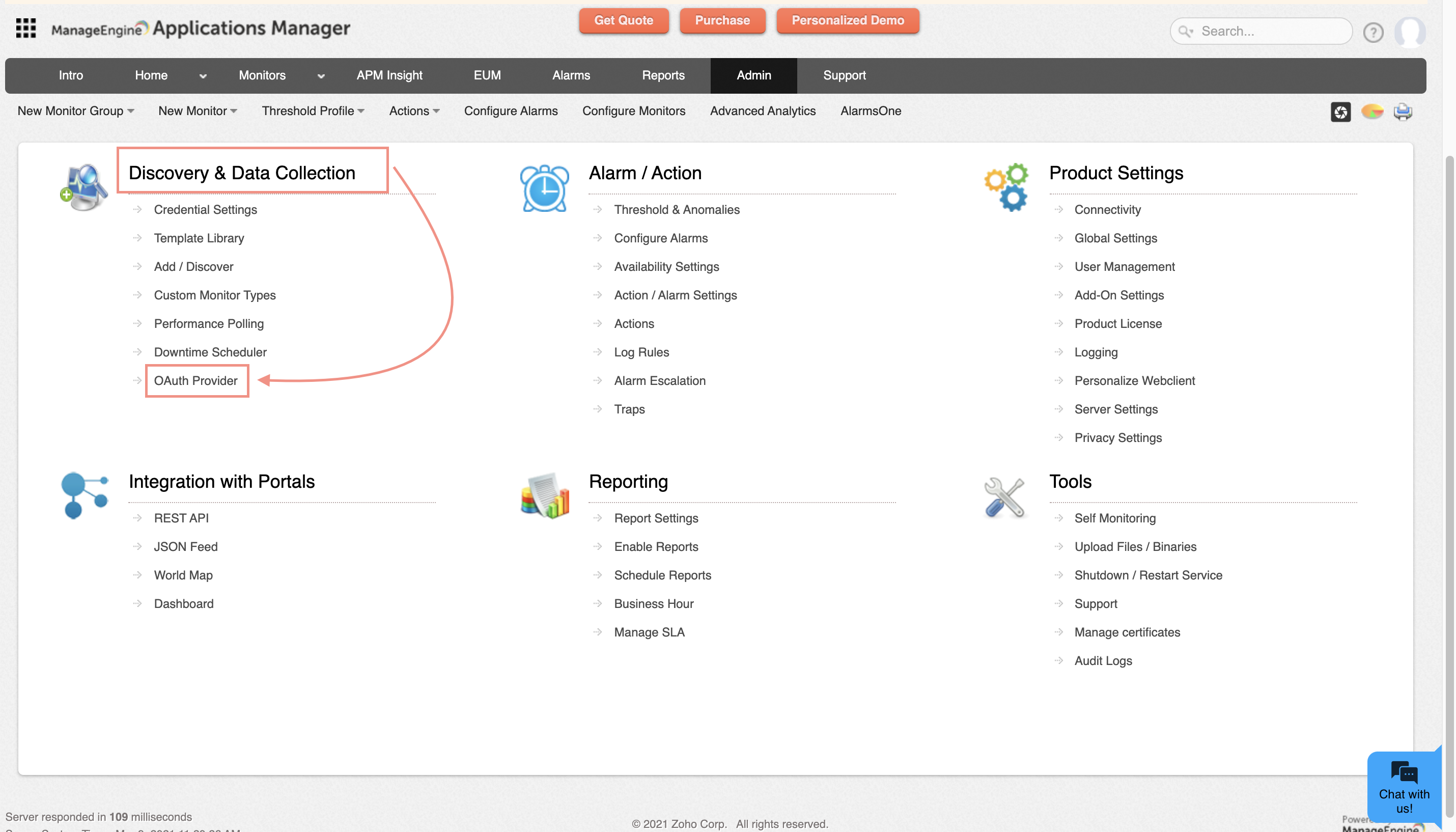The width and height of the screenshot is (1456, 832).
Task: Switch to the Alarms tab
Action: pyautogui.click(x=571, y=75)
